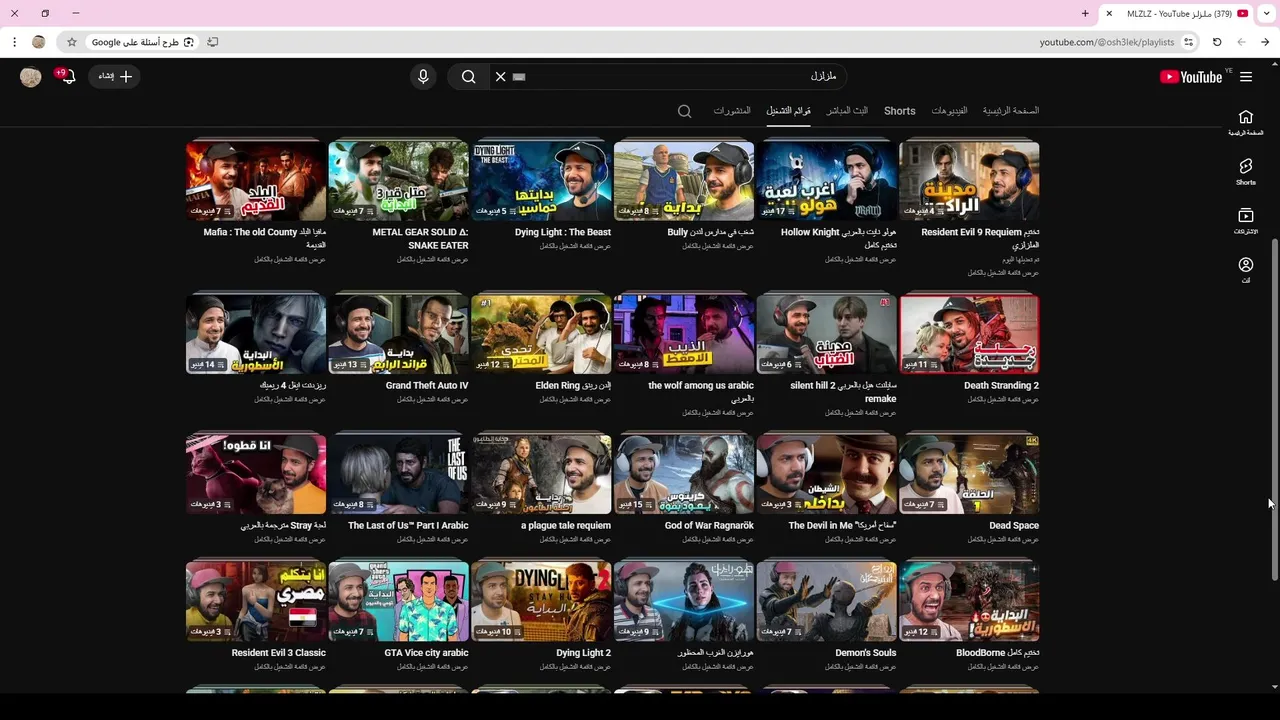The image size is (1280, 720).
Task: Switch to the البث المباشر channel tab
Action: [x=847, y=111]
